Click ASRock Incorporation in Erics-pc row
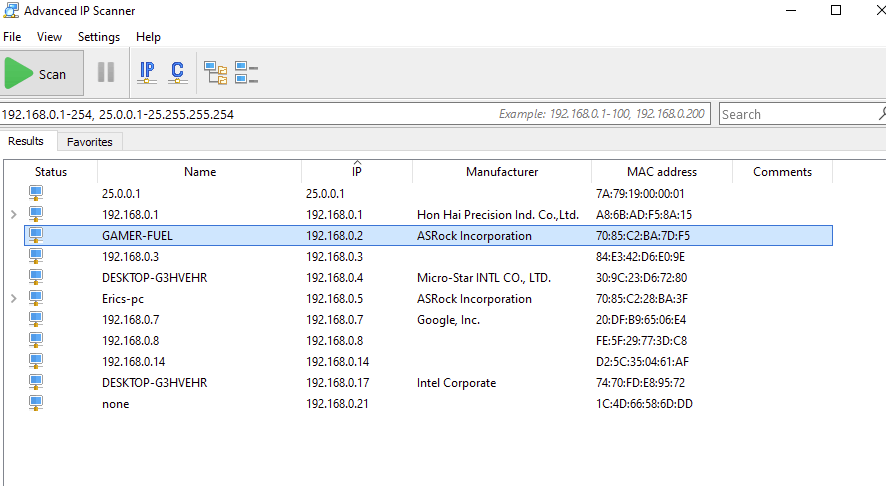The height and width of the screenshot is (486, 886). (x=474, y=299)
